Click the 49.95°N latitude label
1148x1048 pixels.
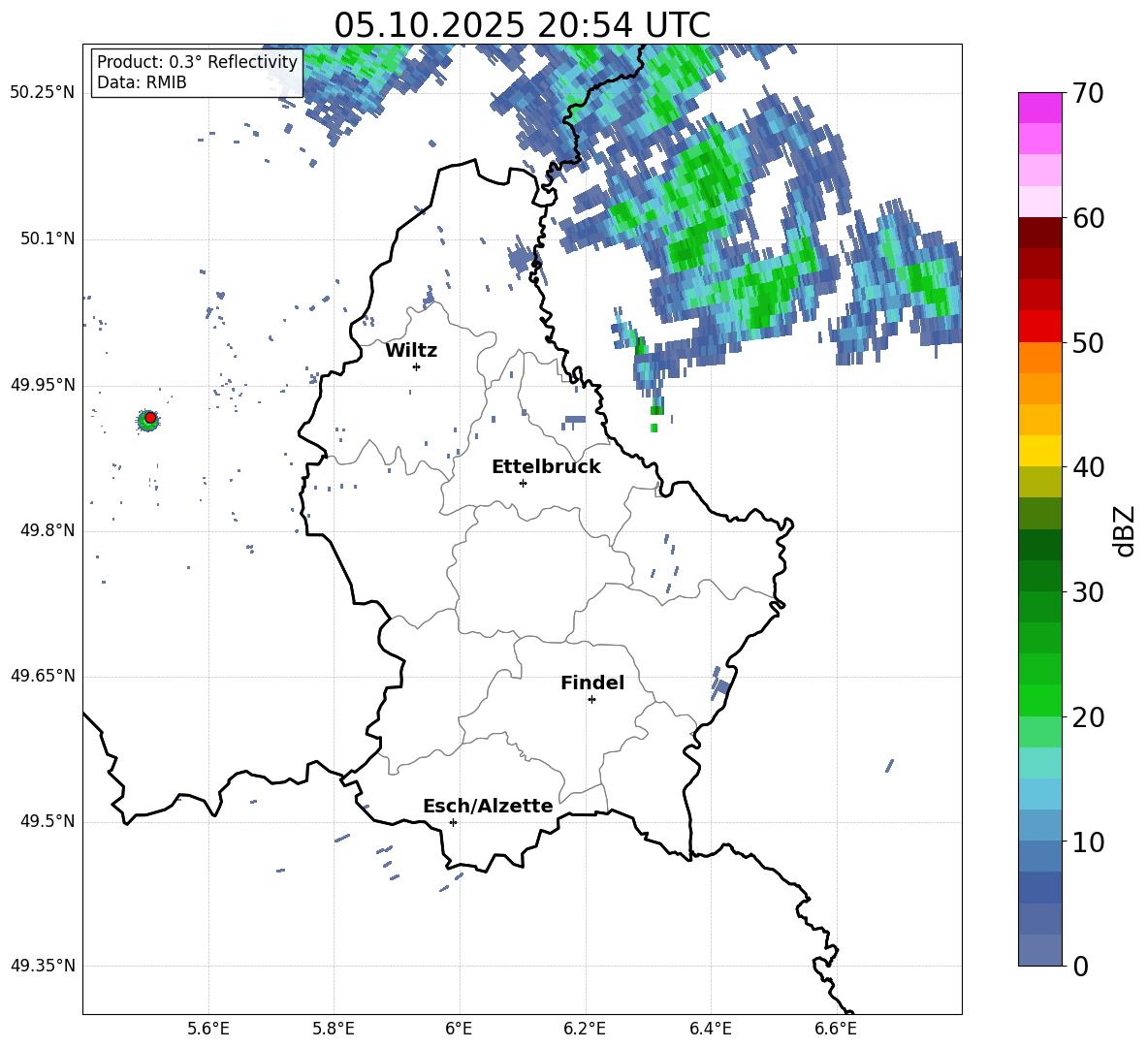[x=43, y=385]
